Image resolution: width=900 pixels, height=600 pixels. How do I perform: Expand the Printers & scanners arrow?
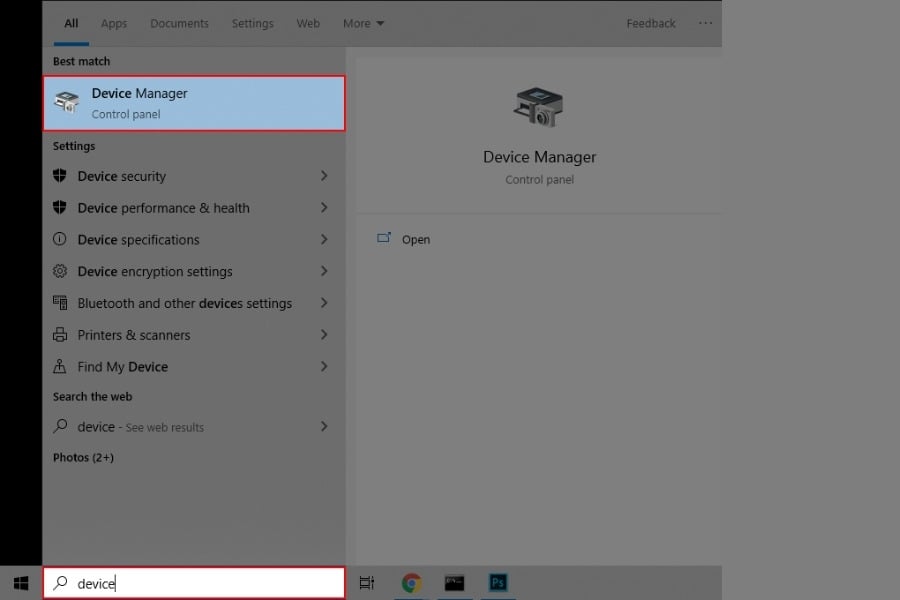tap(324, 335)
